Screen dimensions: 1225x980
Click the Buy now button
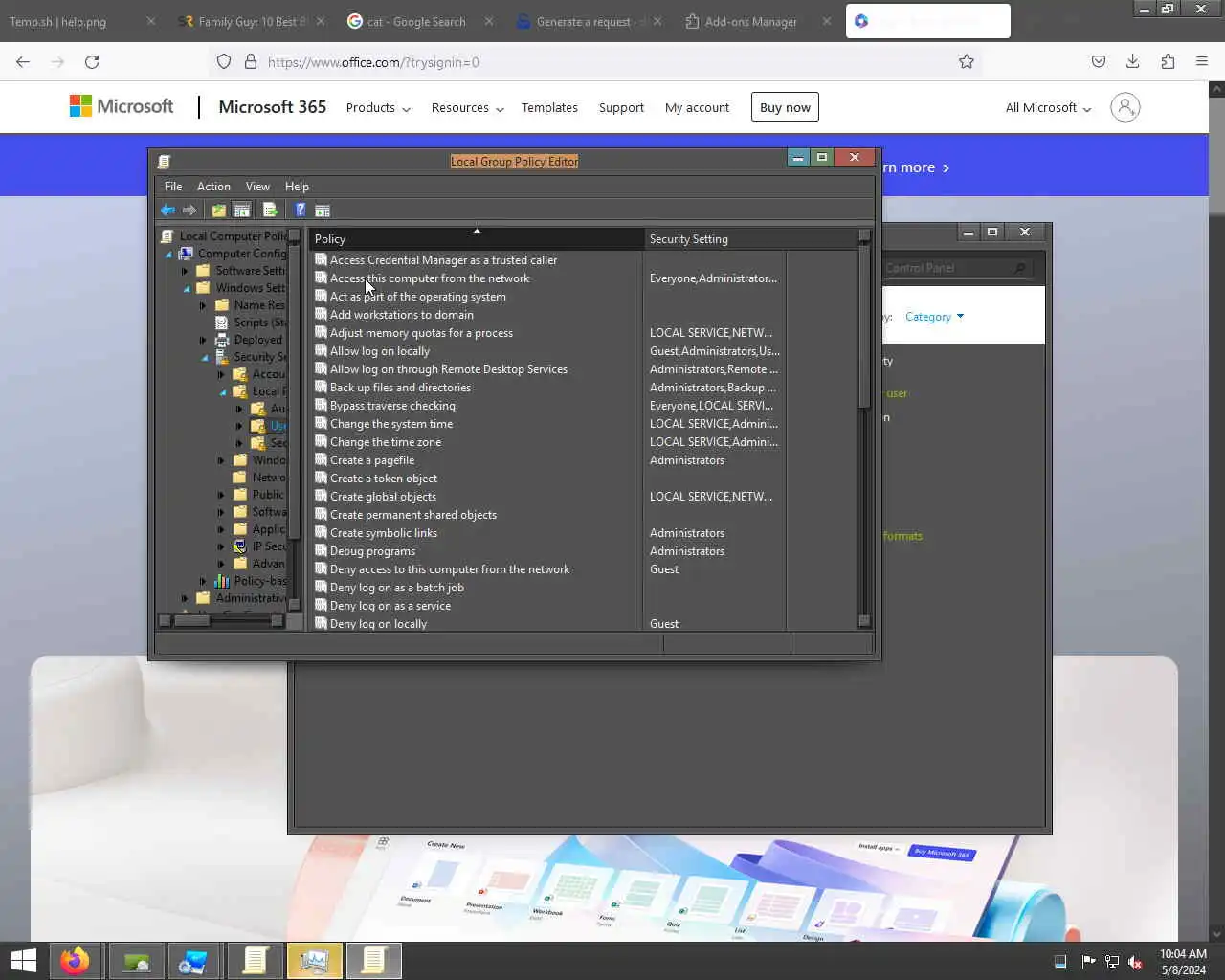[785, 107]
